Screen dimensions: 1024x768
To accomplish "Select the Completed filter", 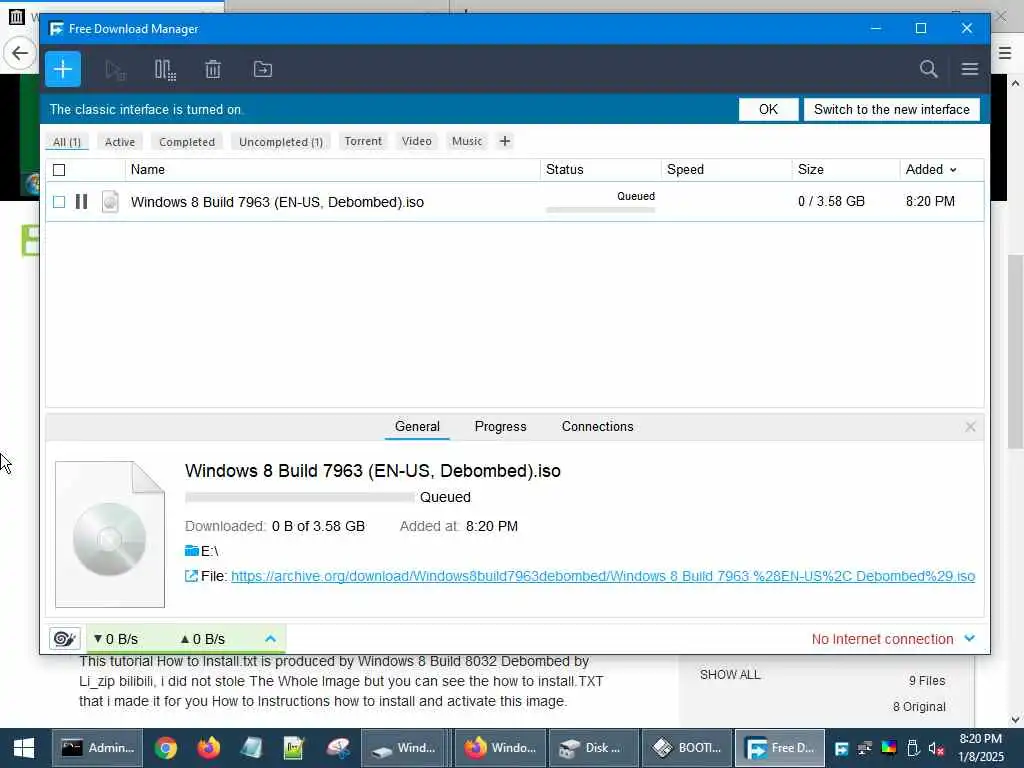I will click(x=187, y=142).
